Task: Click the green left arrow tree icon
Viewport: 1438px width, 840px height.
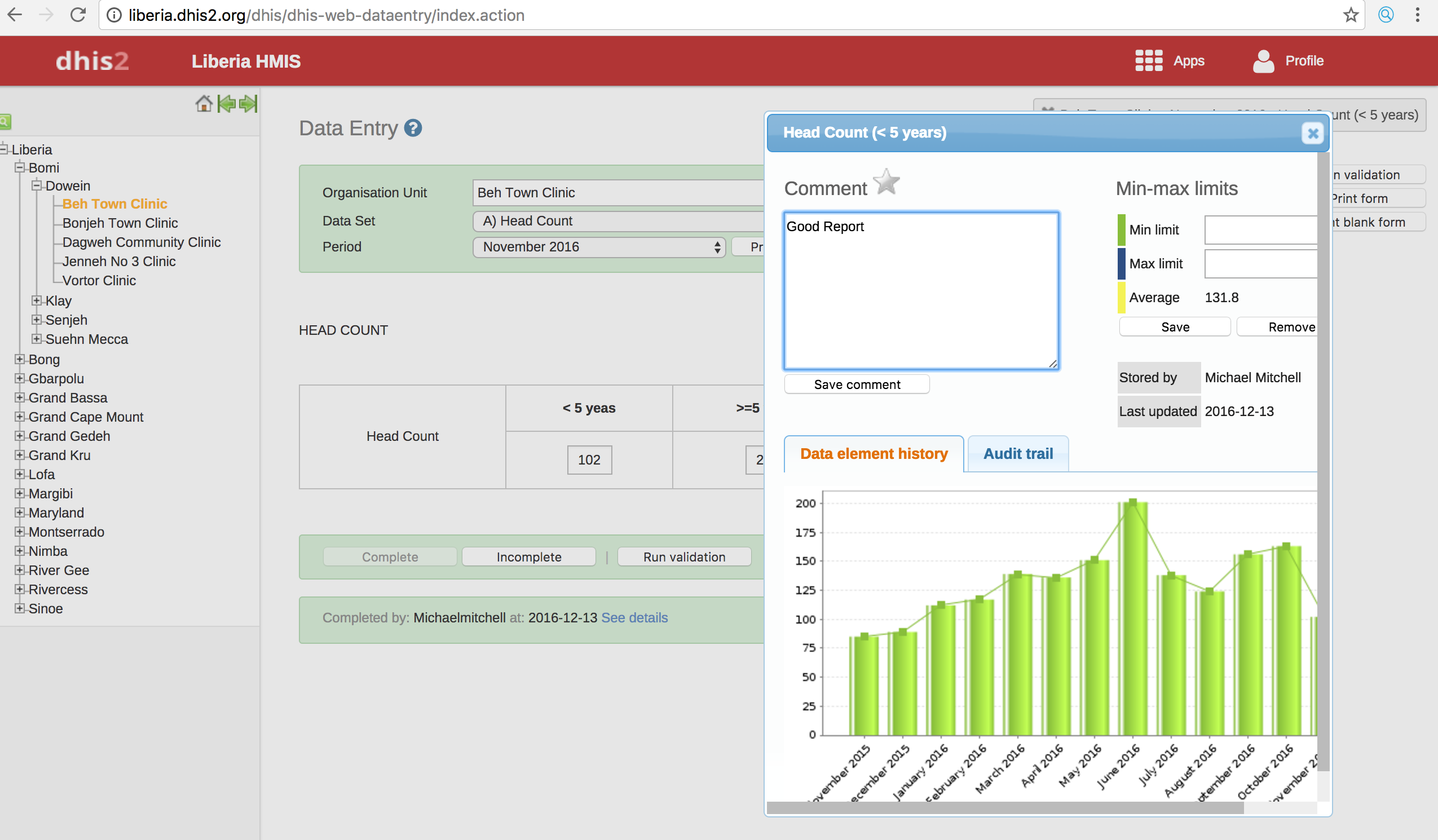Action: tap(227, 104)
